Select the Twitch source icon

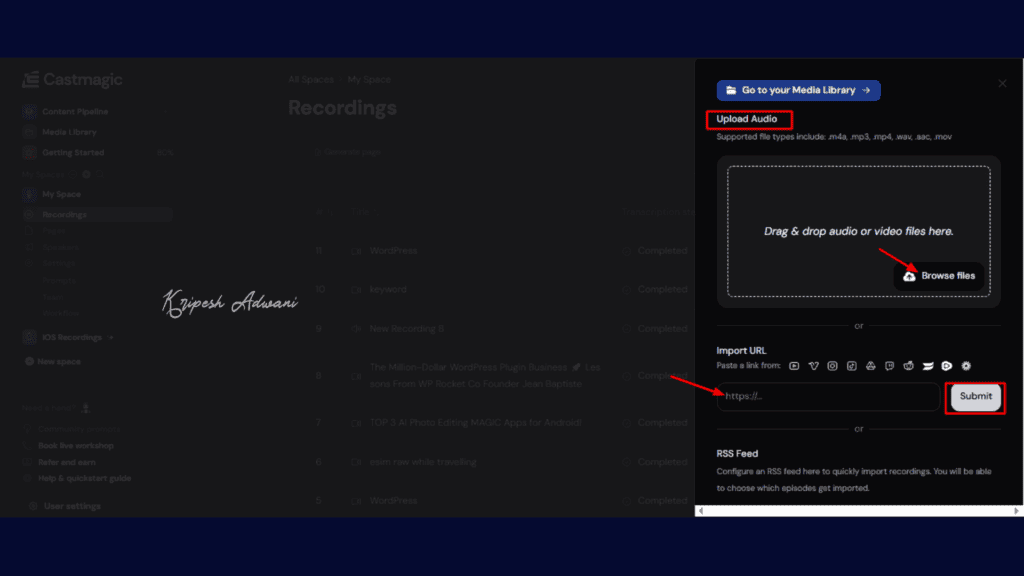tap(888, 365)
